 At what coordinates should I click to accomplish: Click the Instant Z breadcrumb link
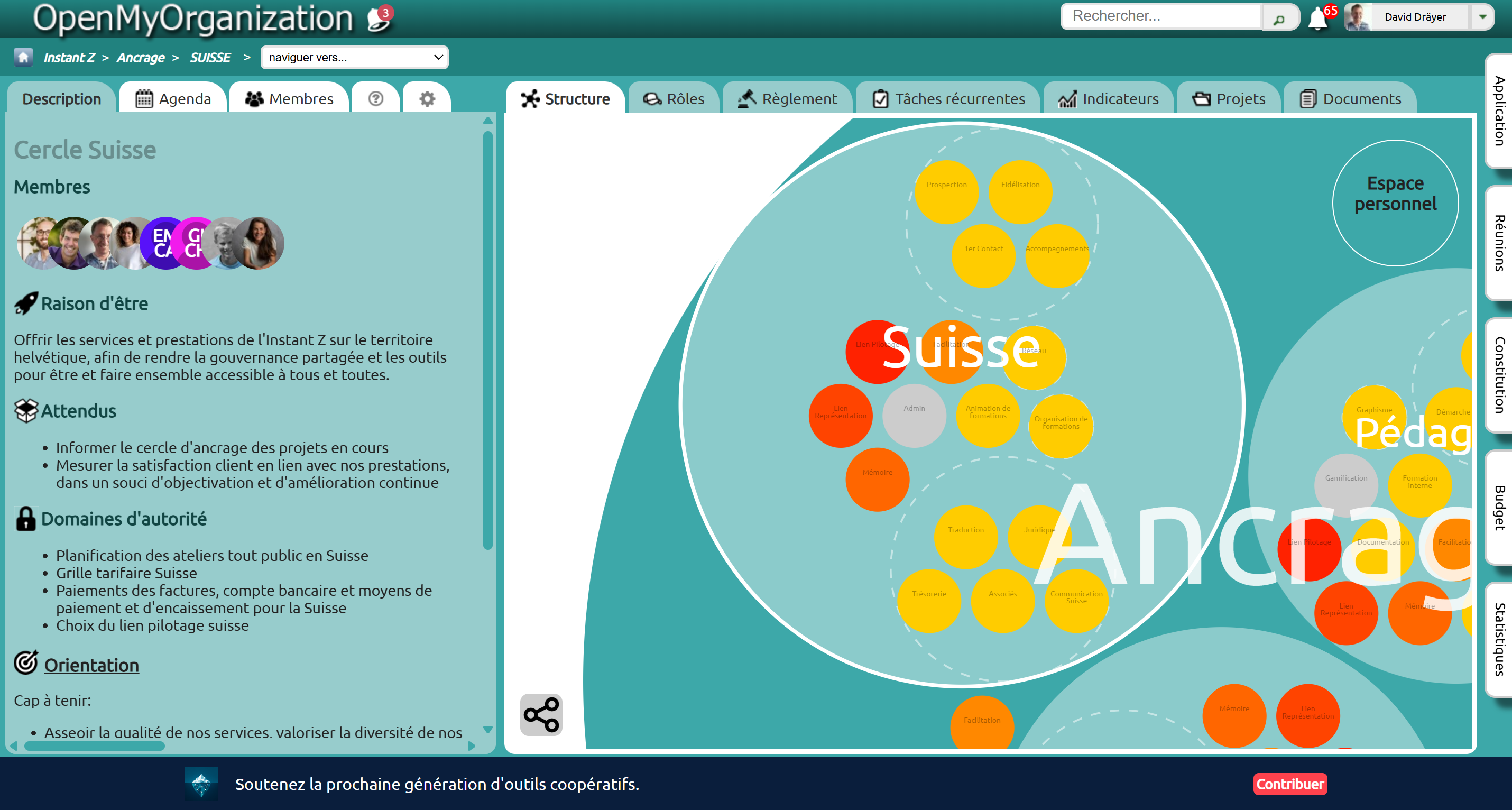(x=69, y=58)
